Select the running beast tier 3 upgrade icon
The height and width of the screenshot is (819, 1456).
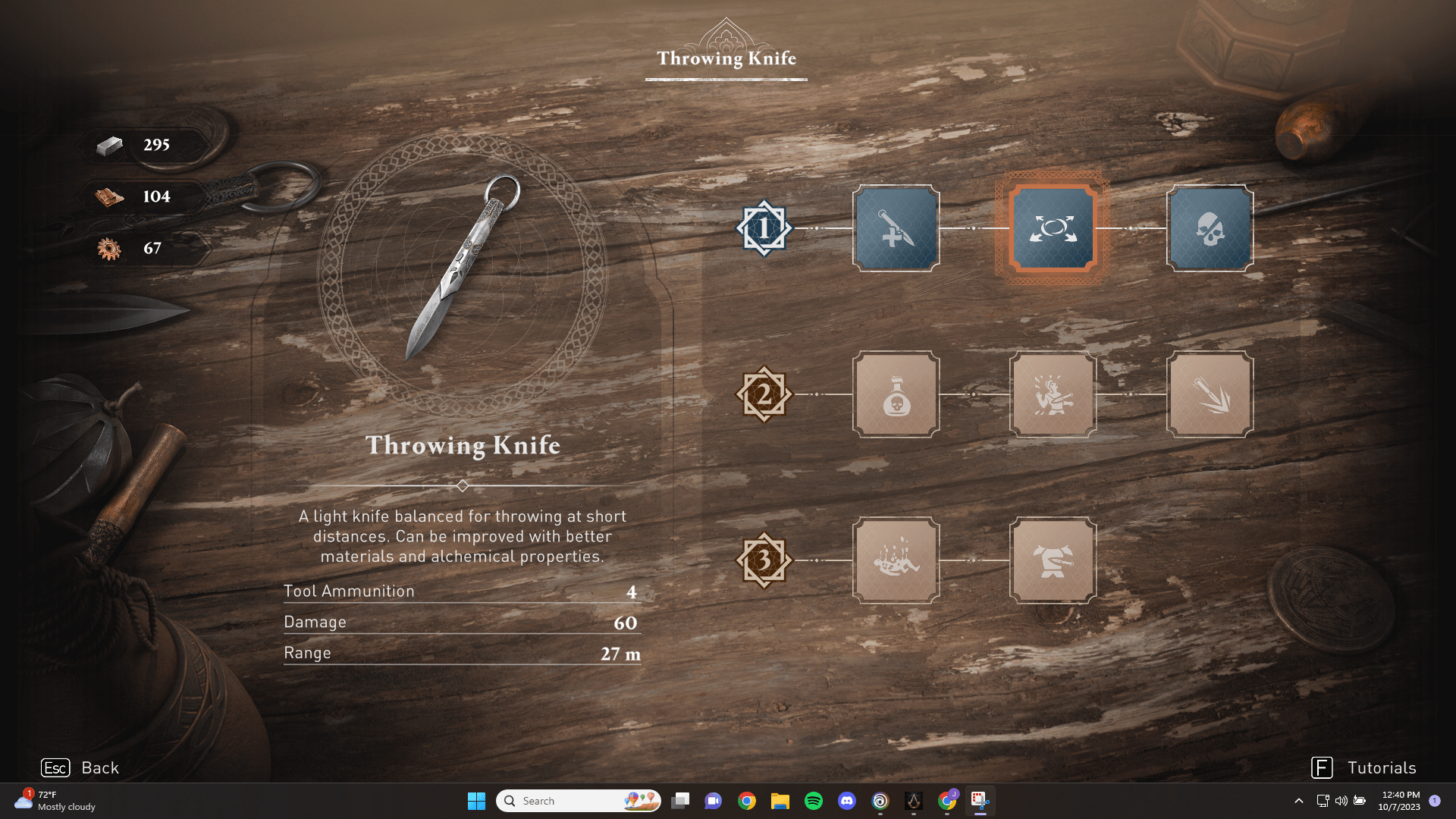1053,558
